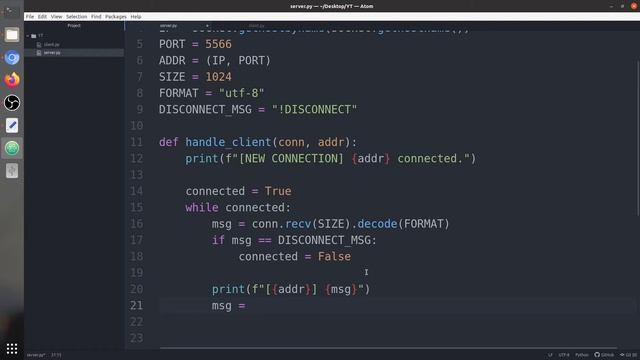
Task: Open the USB drive dock icon
Action: click(12, 170)
